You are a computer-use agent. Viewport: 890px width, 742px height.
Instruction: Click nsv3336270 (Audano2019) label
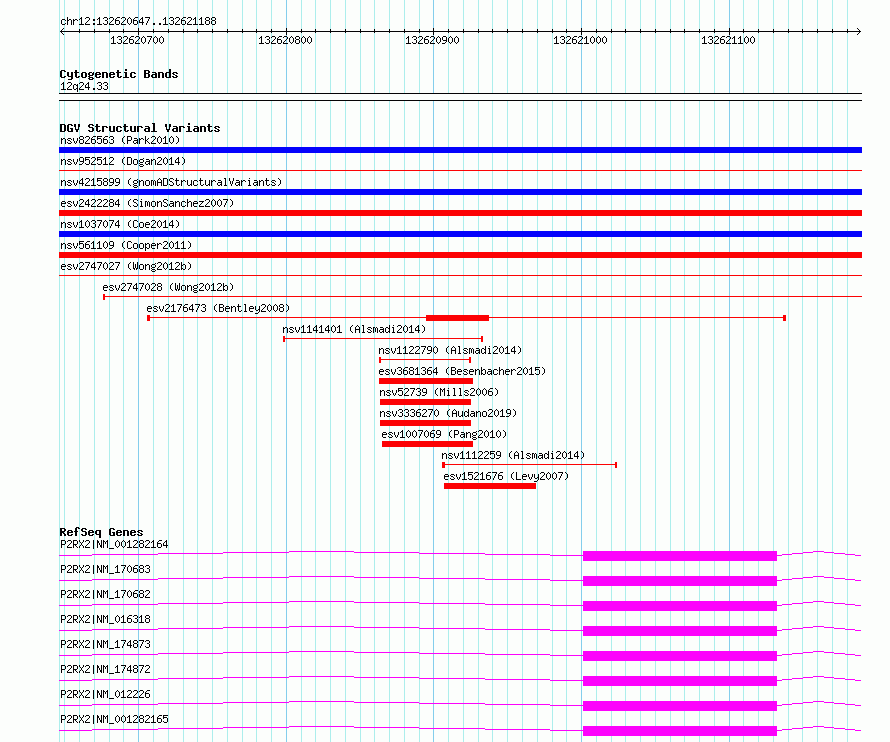pyautogui.click(x=448, y=413)
